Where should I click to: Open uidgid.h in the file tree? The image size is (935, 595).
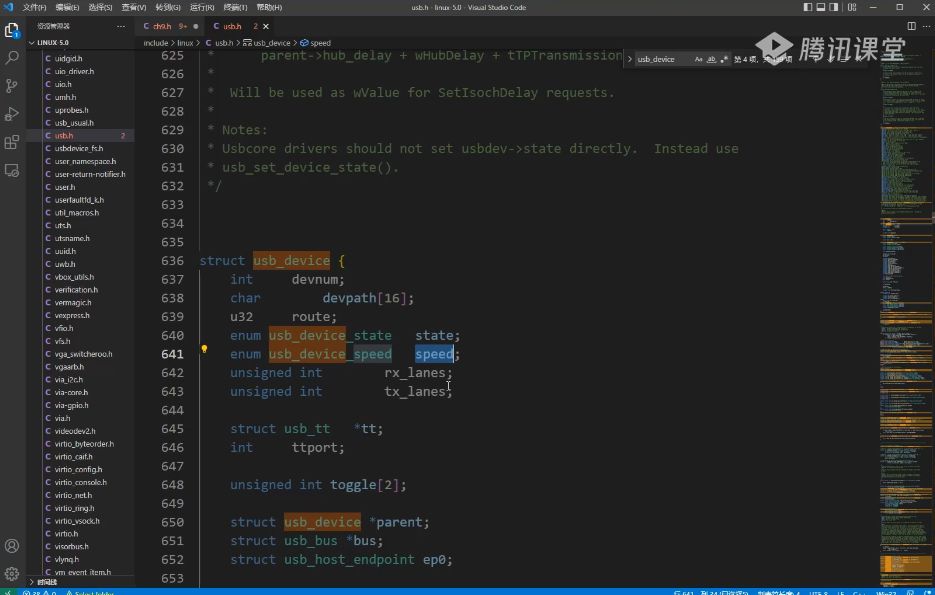pos(69,58)
